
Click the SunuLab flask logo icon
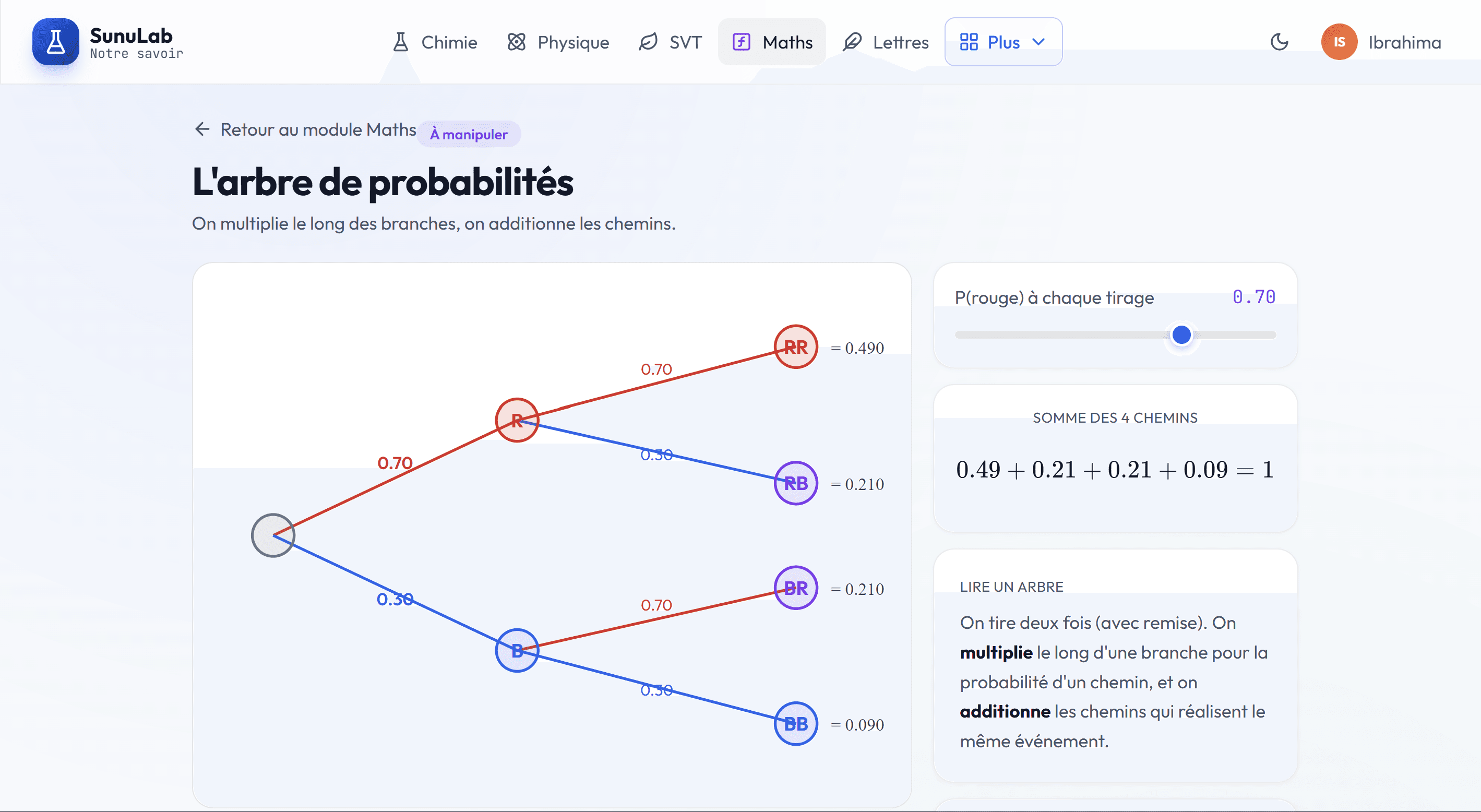click(56, 42)
